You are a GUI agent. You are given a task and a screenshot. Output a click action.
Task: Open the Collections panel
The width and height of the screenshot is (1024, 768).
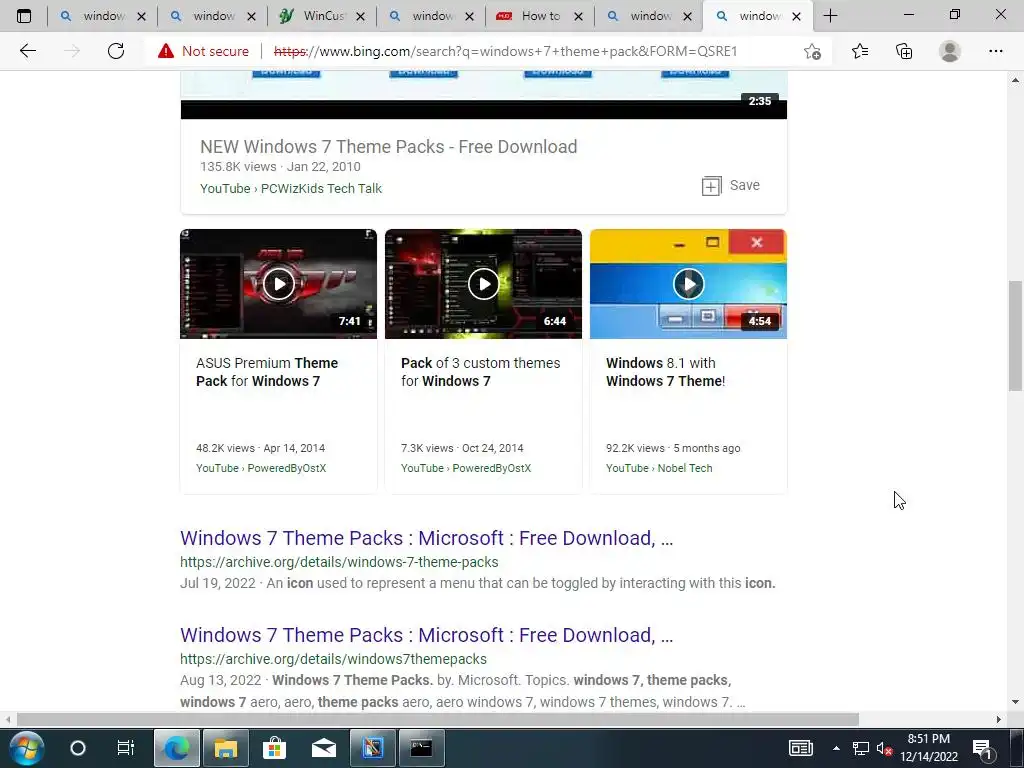[904, 51]
